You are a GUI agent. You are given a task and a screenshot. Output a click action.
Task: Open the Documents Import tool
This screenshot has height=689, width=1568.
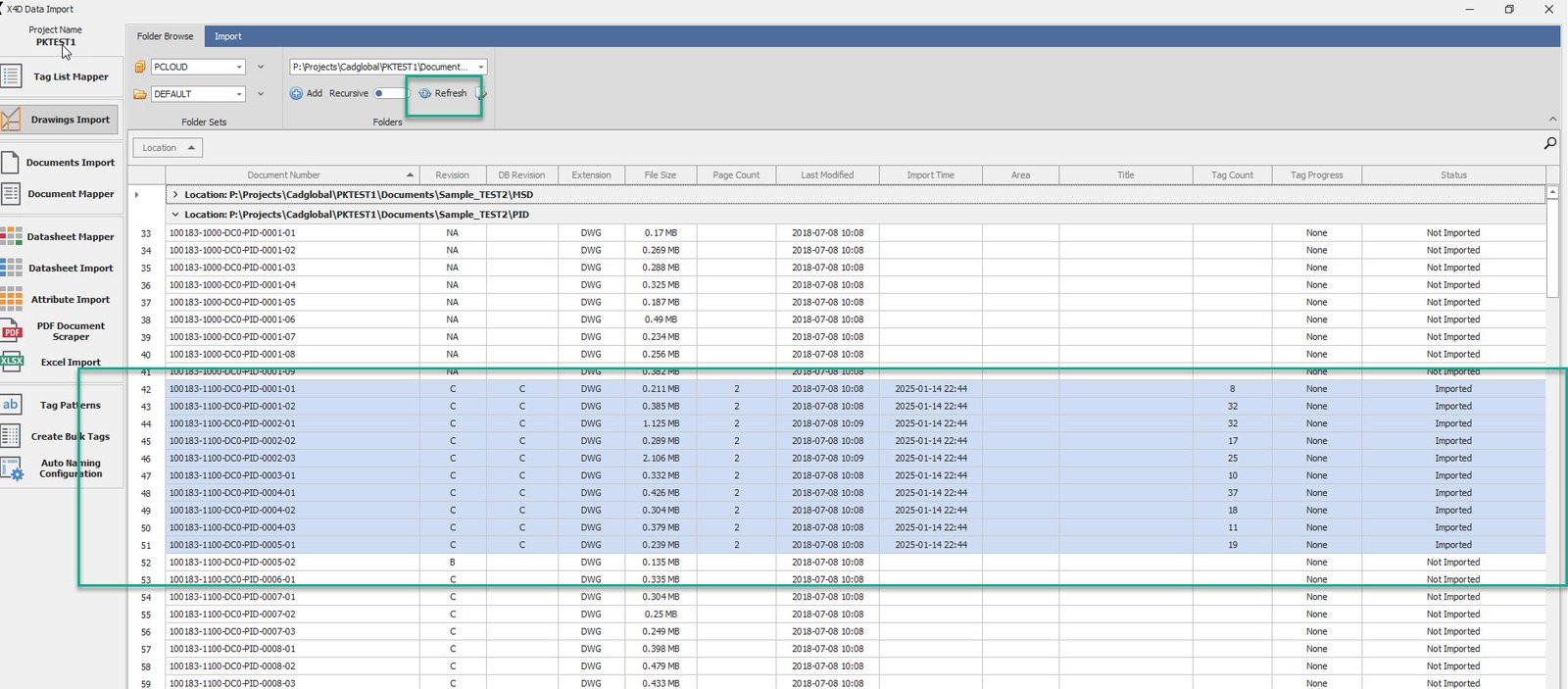[70, 163]
